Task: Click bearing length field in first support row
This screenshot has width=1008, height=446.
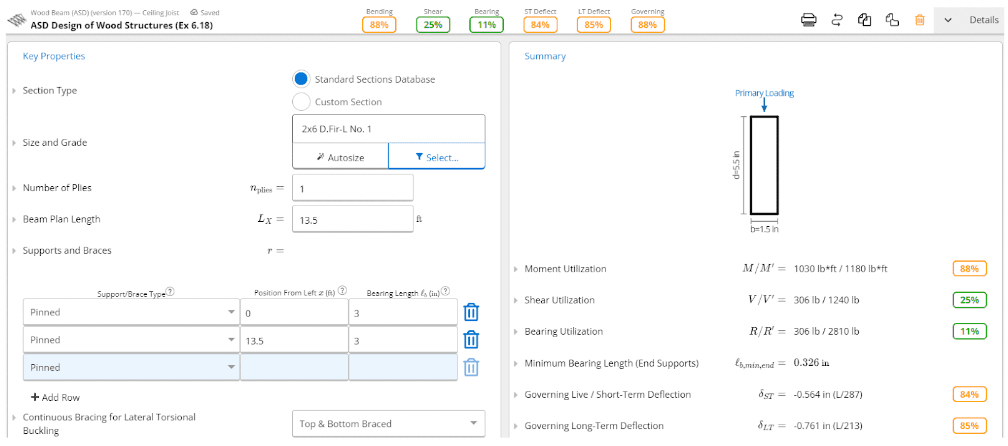Action: pos(403,312)
